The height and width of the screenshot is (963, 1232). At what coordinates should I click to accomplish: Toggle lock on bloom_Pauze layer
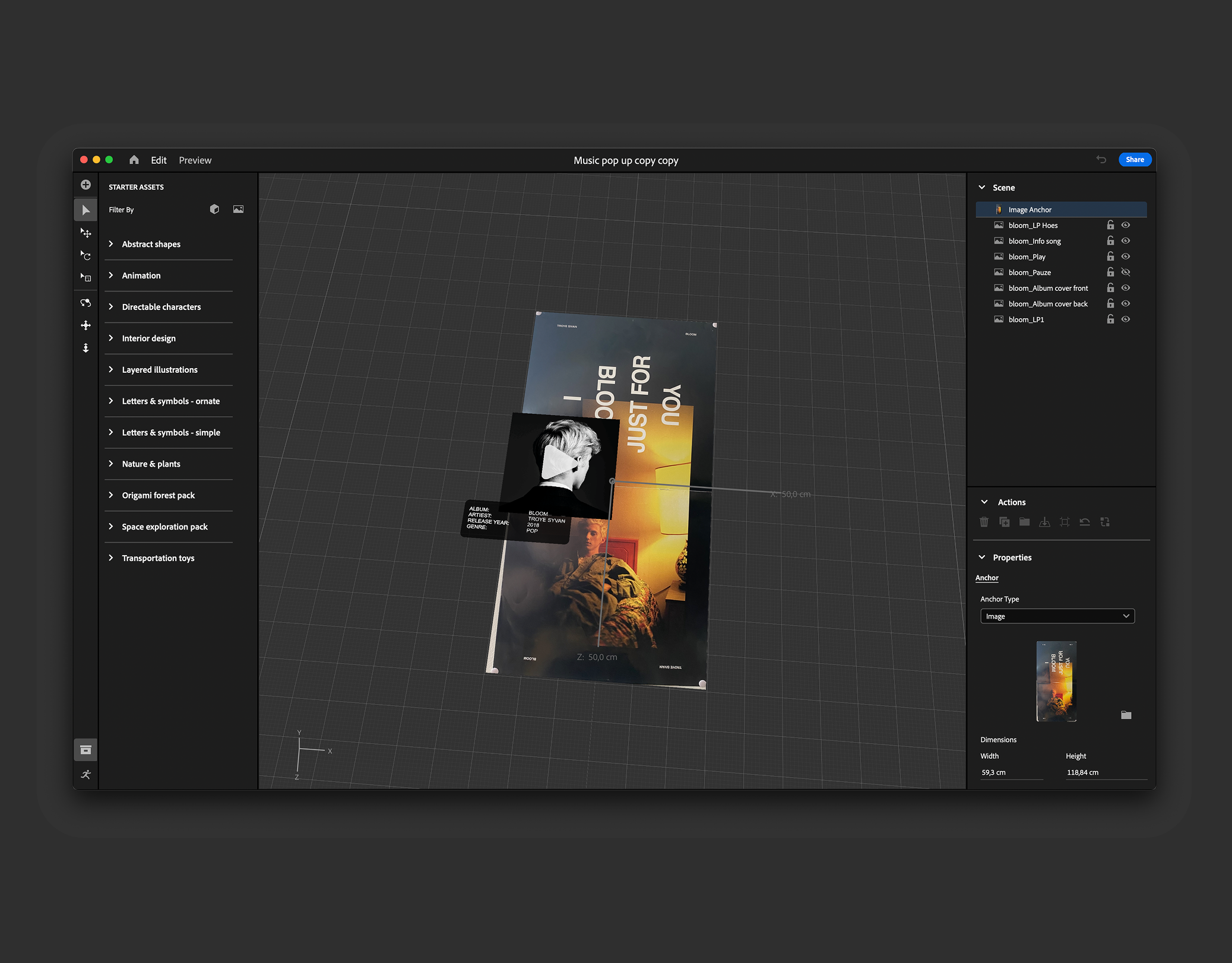[x=1110, y=272]
